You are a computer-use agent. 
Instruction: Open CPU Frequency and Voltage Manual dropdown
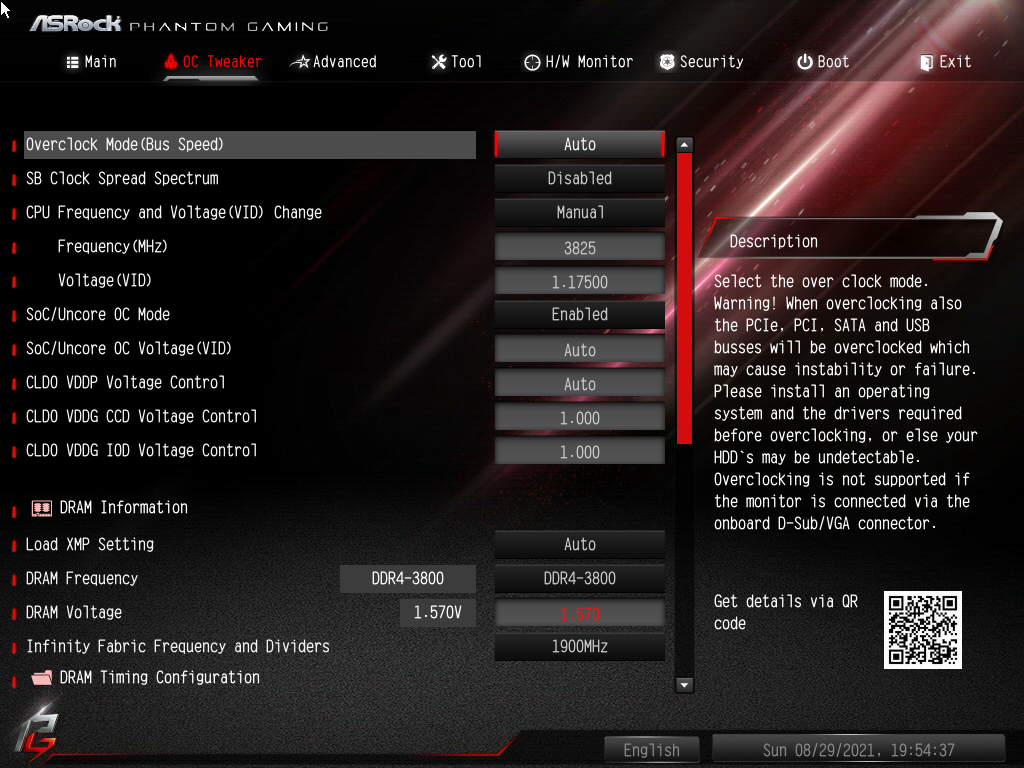580,212
